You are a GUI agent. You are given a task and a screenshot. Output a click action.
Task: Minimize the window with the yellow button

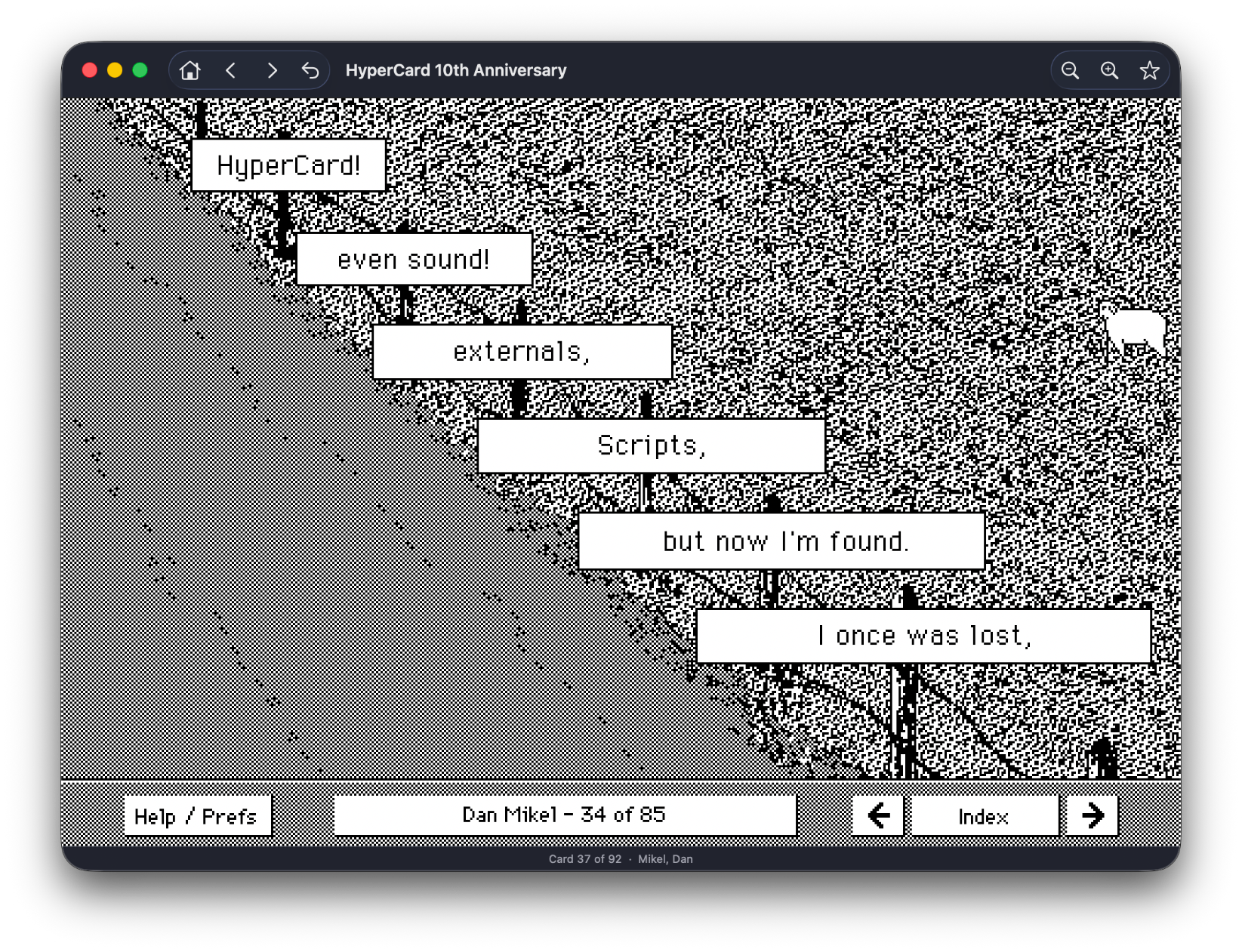pos(115,70)
